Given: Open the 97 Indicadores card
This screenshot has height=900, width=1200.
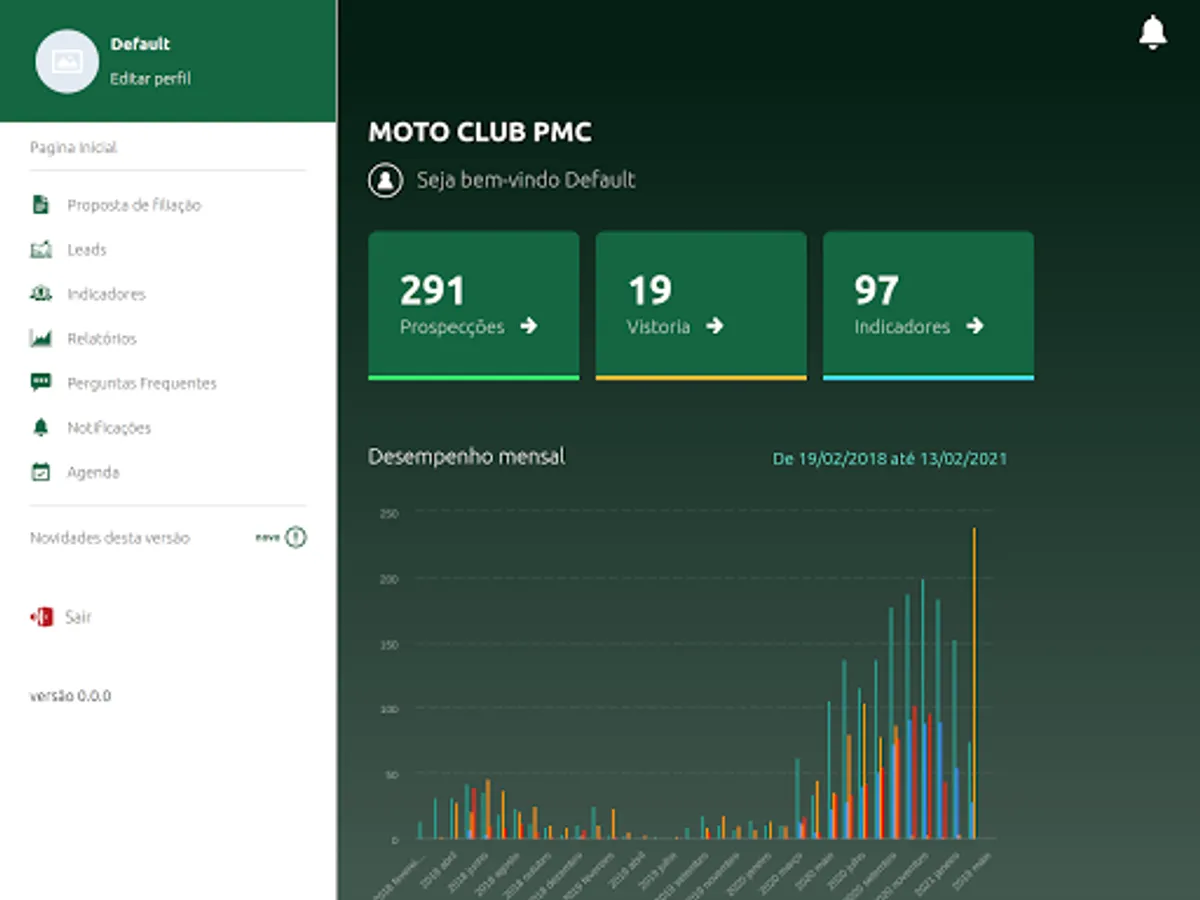Looking at the screenshot, I should 928,306.
